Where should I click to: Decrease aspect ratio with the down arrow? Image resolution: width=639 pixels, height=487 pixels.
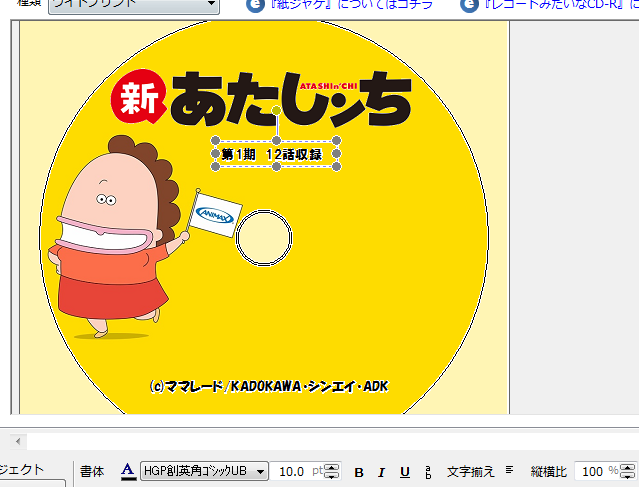pos(627,476)
